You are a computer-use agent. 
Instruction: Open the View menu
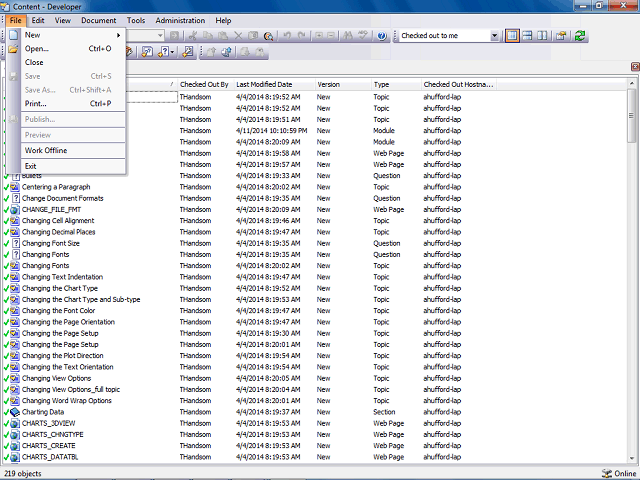click(x=62, y=20)
